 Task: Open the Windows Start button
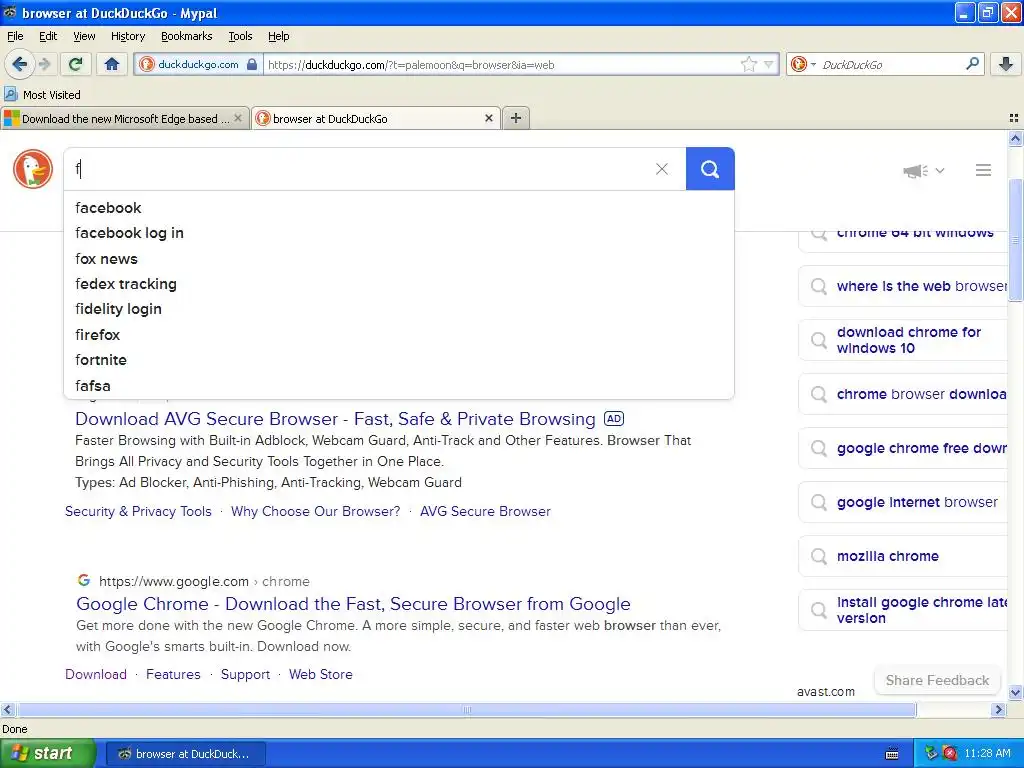tap(48, 753)
